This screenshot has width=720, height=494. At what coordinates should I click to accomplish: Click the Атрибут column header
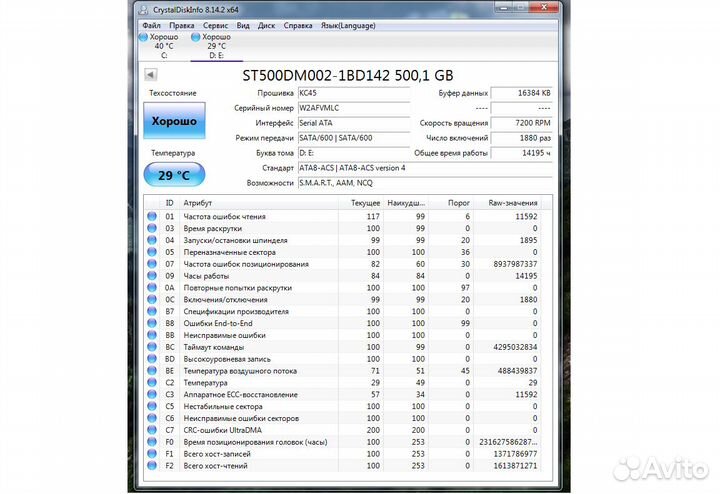click(259, 203)
